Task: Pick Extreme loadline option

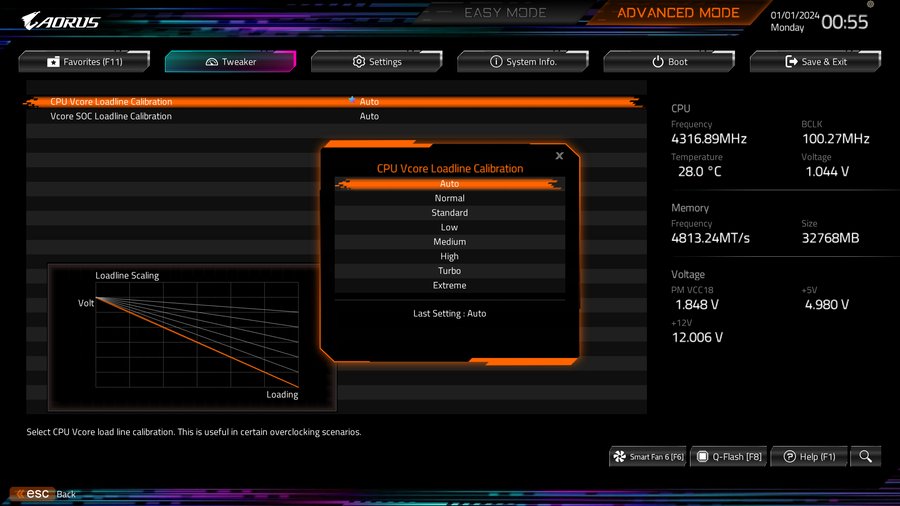Action: pyautogui.click(x=449, y=285)
